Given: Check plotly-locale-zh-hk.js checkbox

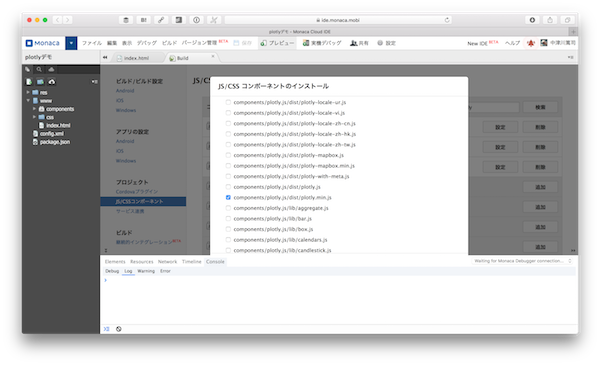Looking at the screenshot, I should [x=228, y=134].
